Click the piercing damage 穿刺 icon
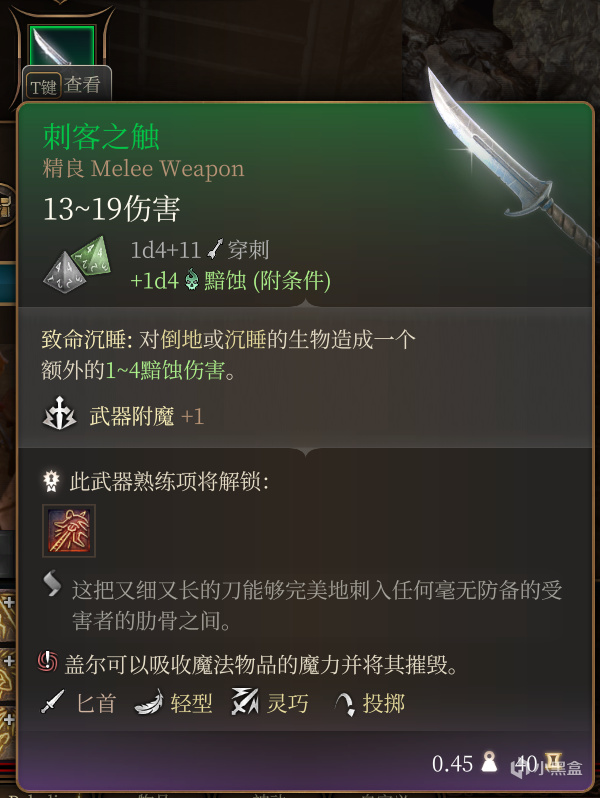The image size is (600, 798). (x=215, y=249)
